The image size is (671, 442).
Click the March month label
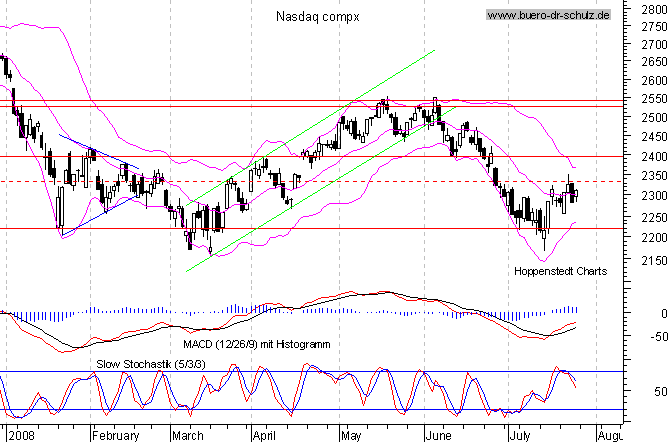[187, 436]
